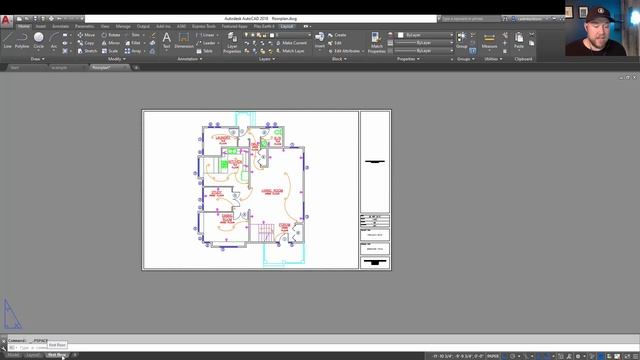
Task: Expand the Properties panel
Action: 408,59
